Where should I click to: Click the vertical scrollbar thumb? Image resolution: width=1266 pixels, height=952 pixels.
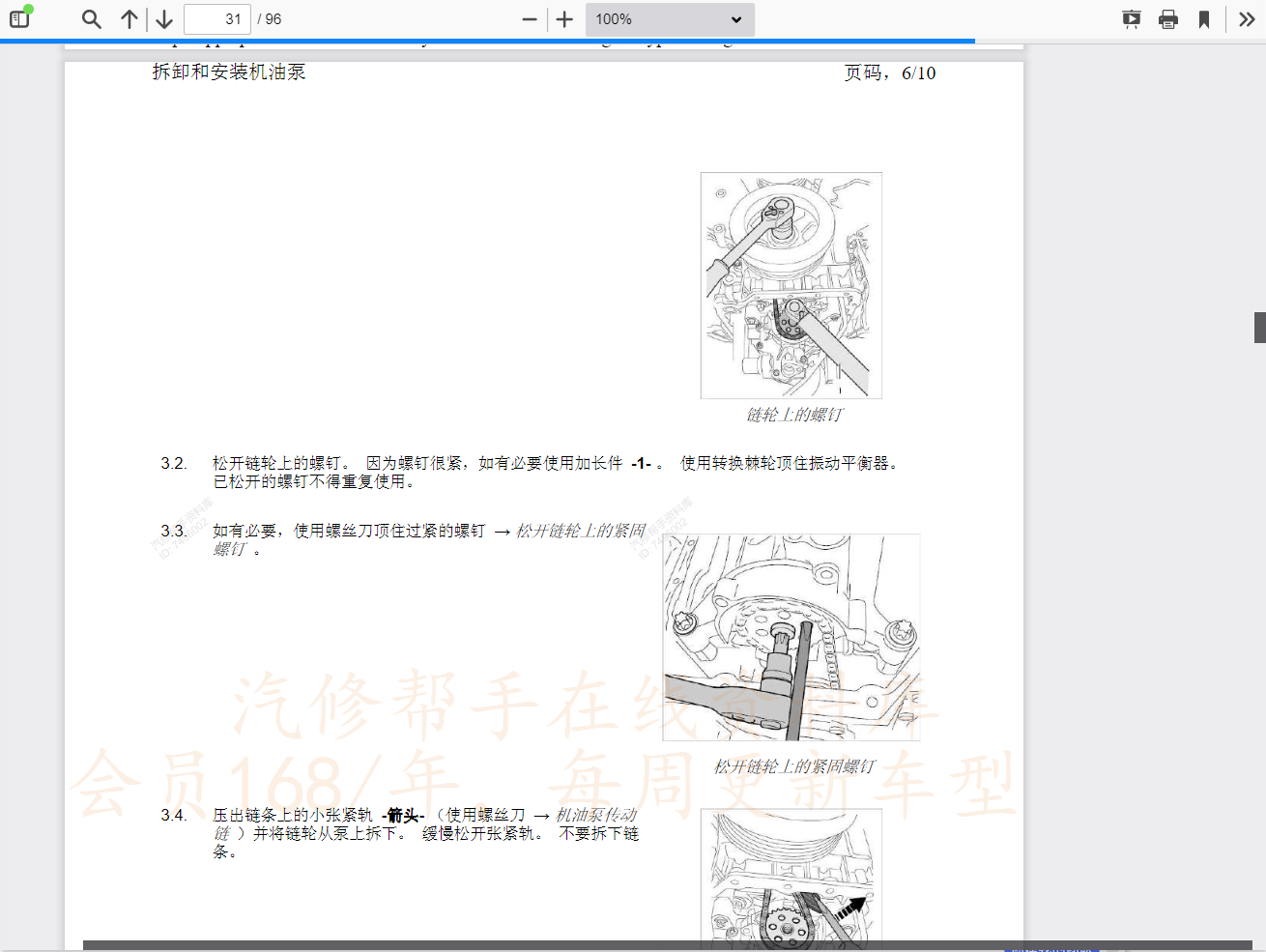coord(1259,328)
